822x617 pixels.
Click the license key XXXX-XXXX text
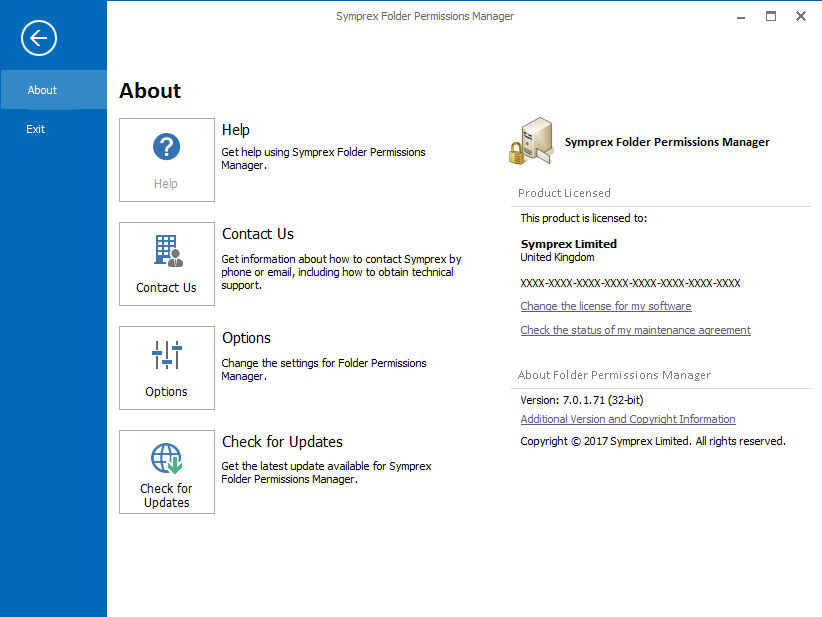[x=630, y=284]
